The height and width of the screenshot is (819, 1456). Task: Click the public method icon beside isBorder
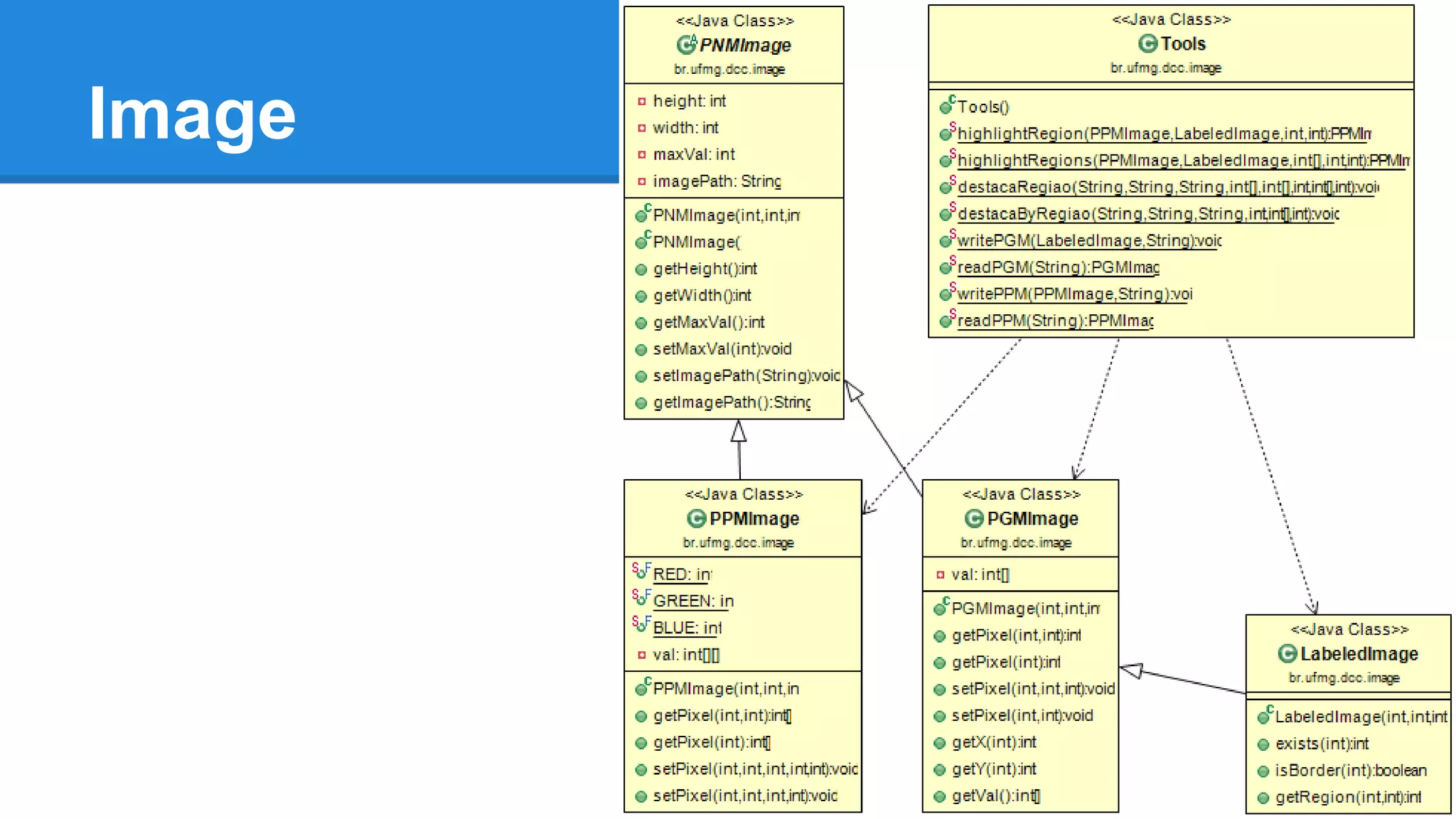pos(1263,771)
